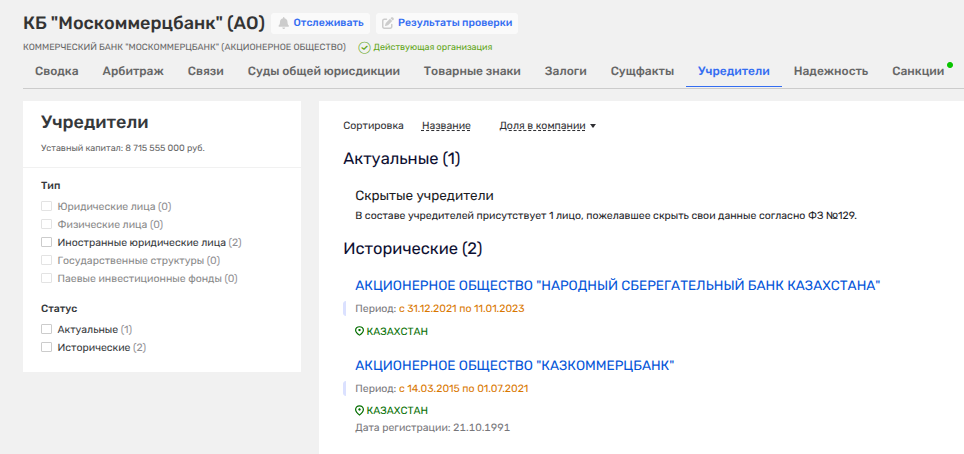Click the green dot indicator near Санкции
Image resolution: width=964 pixels, height=454 pixels.
click(x=950, y=65)
